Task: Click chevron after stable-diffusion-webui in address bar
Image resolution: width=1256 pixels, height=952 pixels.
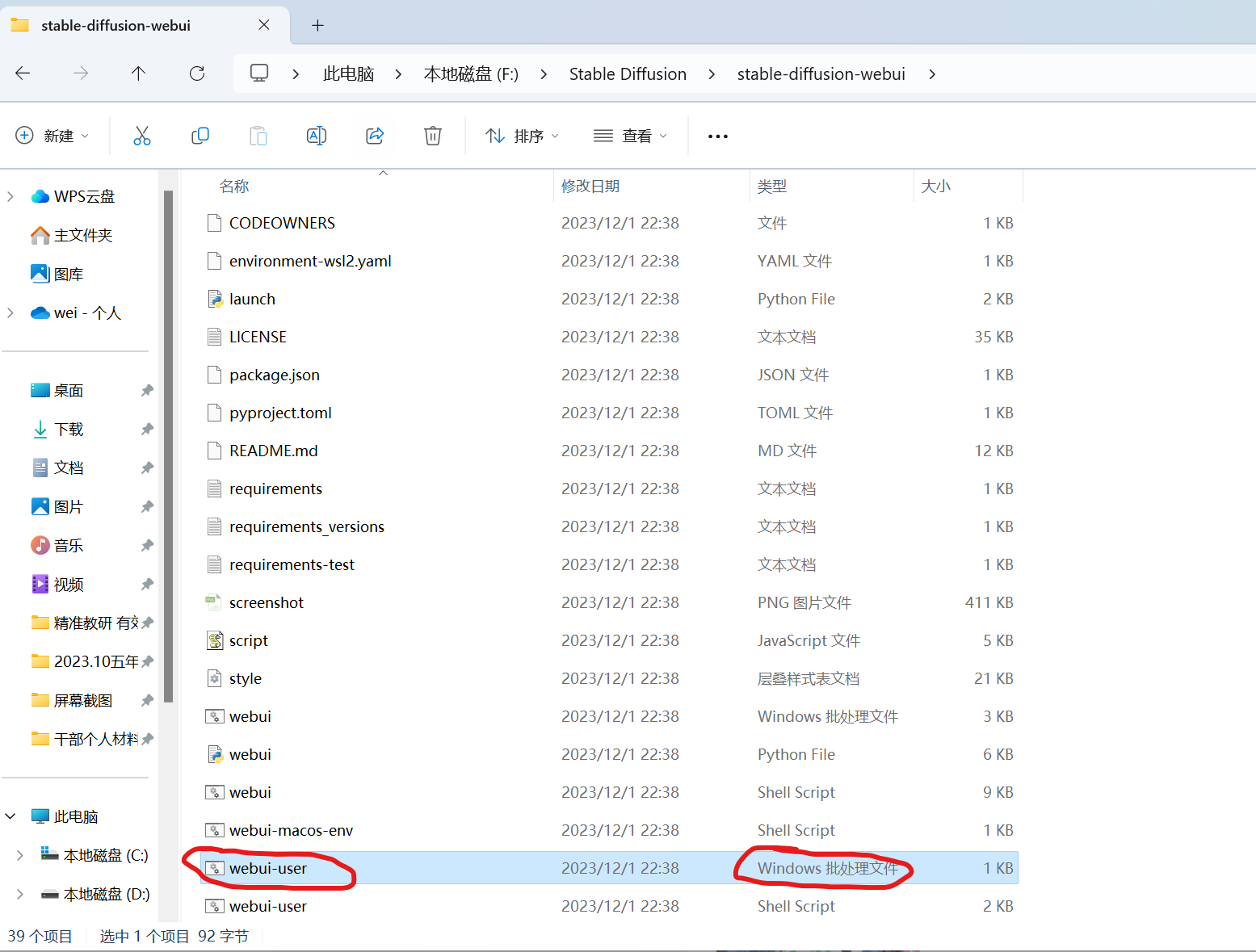Action: (932, 74)
